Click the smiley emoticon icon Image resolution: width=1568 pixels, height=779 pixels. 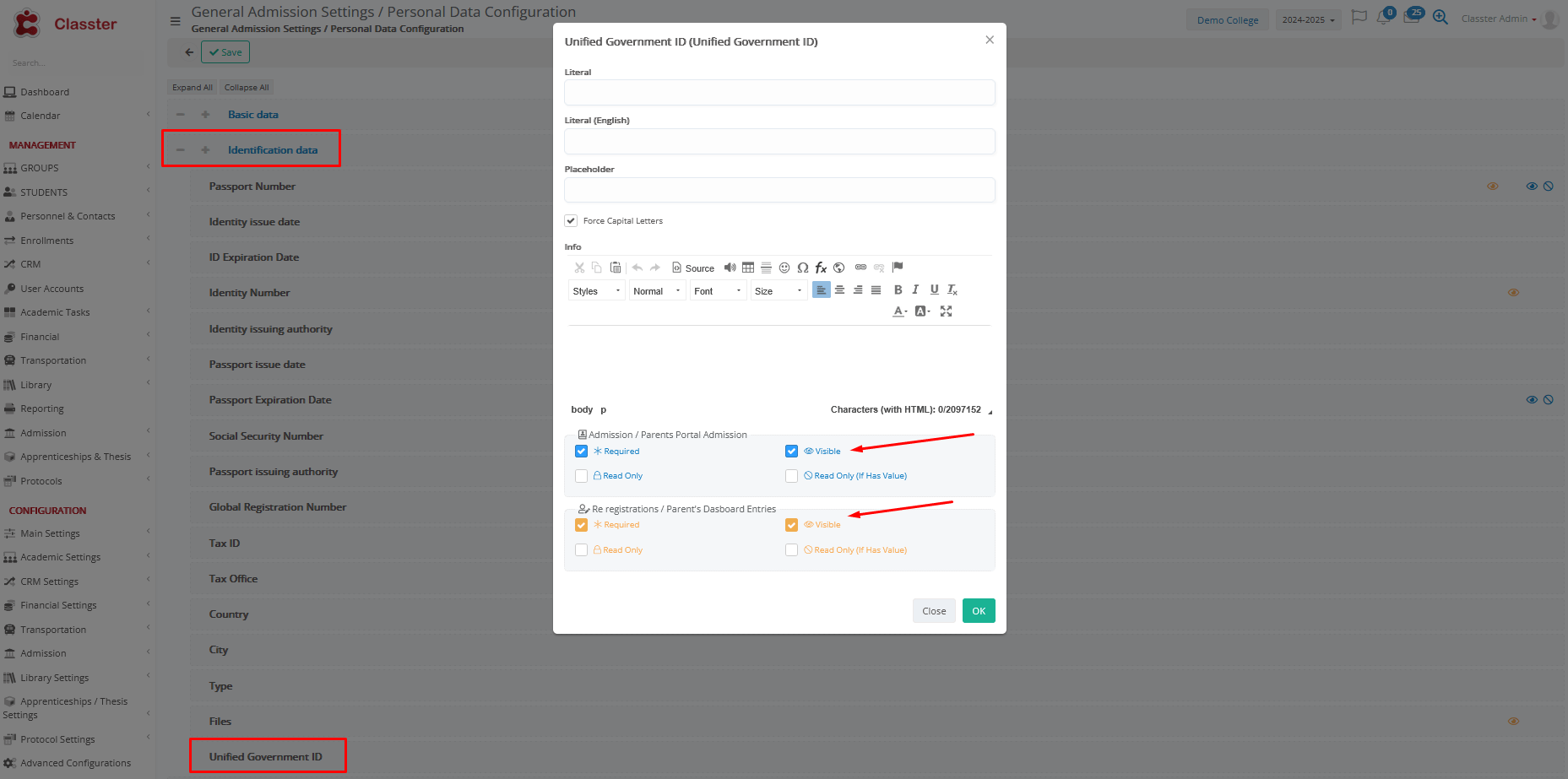tap(784, 268)
